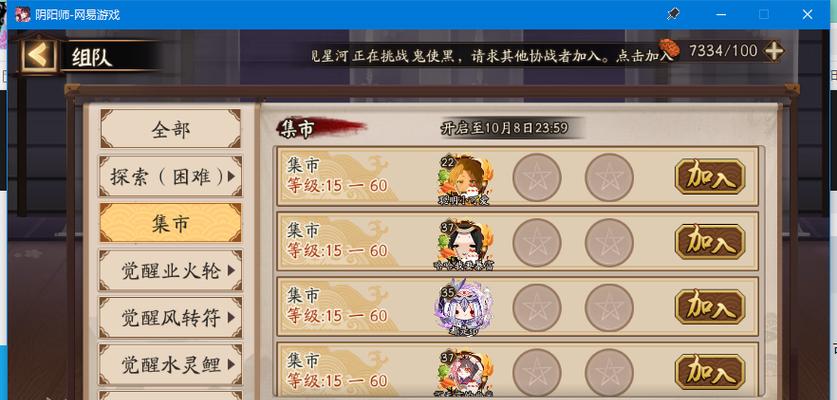
Task: Select first empty star slot in top team
Action: pos(536,177)
